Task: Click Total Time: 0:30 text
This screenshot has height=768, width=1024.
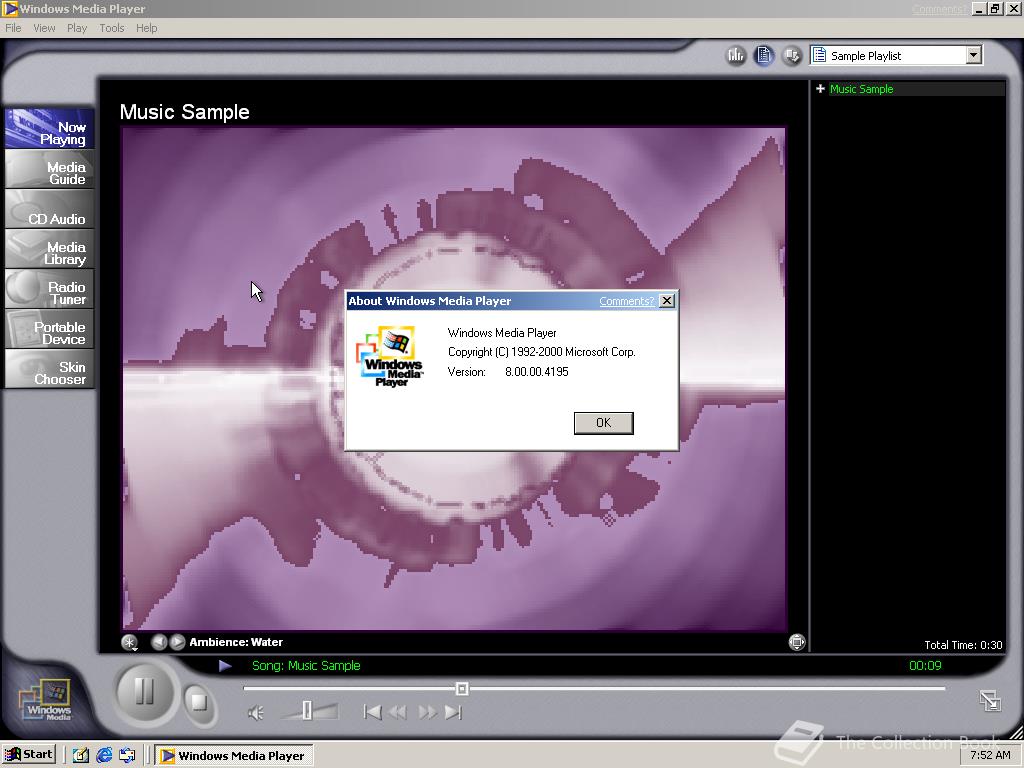Action: tap(963, 645)
